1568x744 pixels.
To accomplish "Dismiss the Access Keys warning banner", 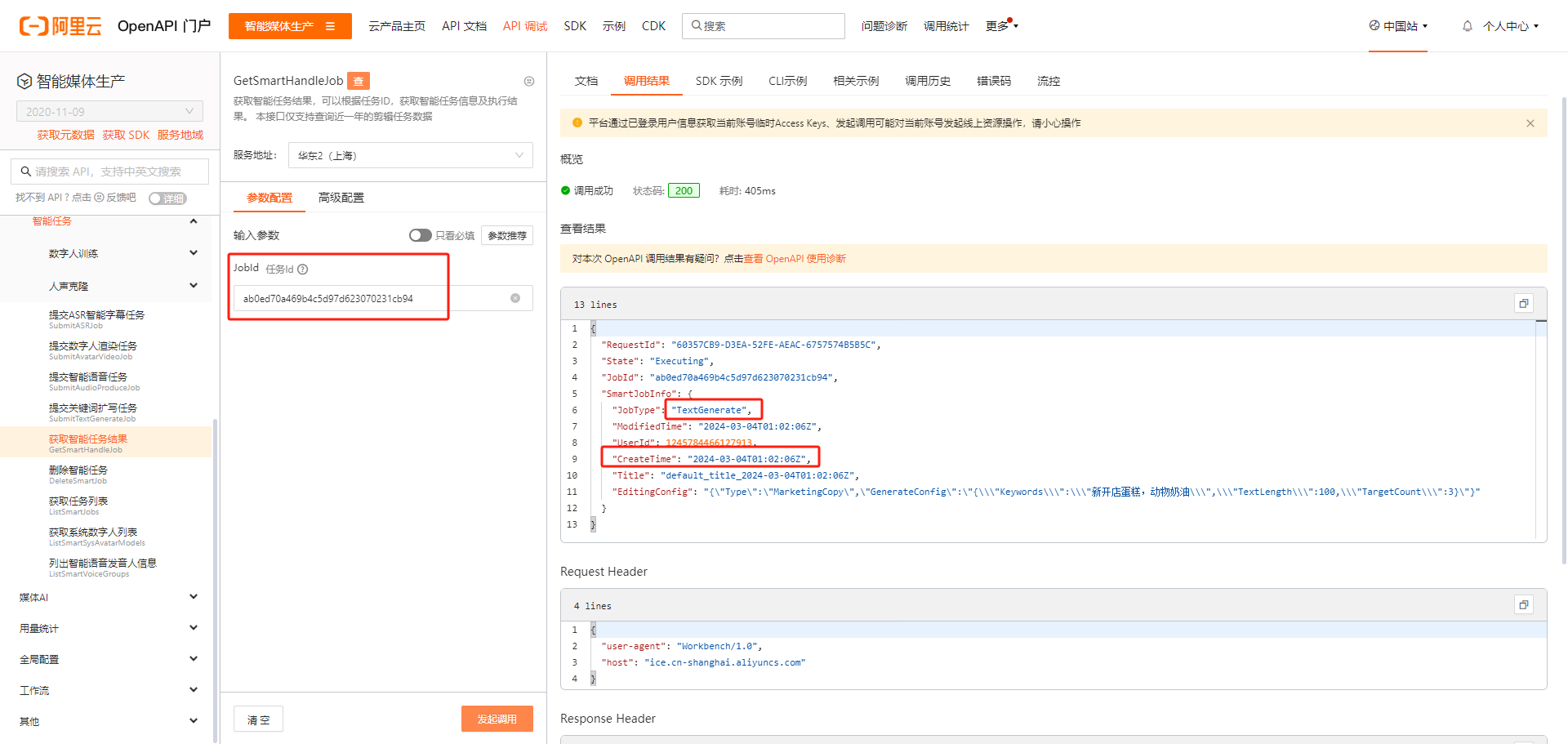I will pos(1530,123).
